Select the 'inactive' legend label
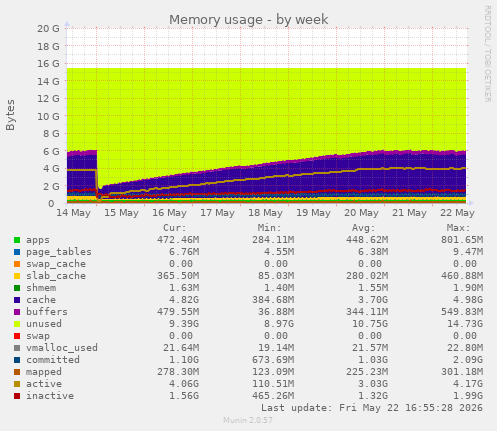Screen dimensions: 497x431 (x=50, y=396)
